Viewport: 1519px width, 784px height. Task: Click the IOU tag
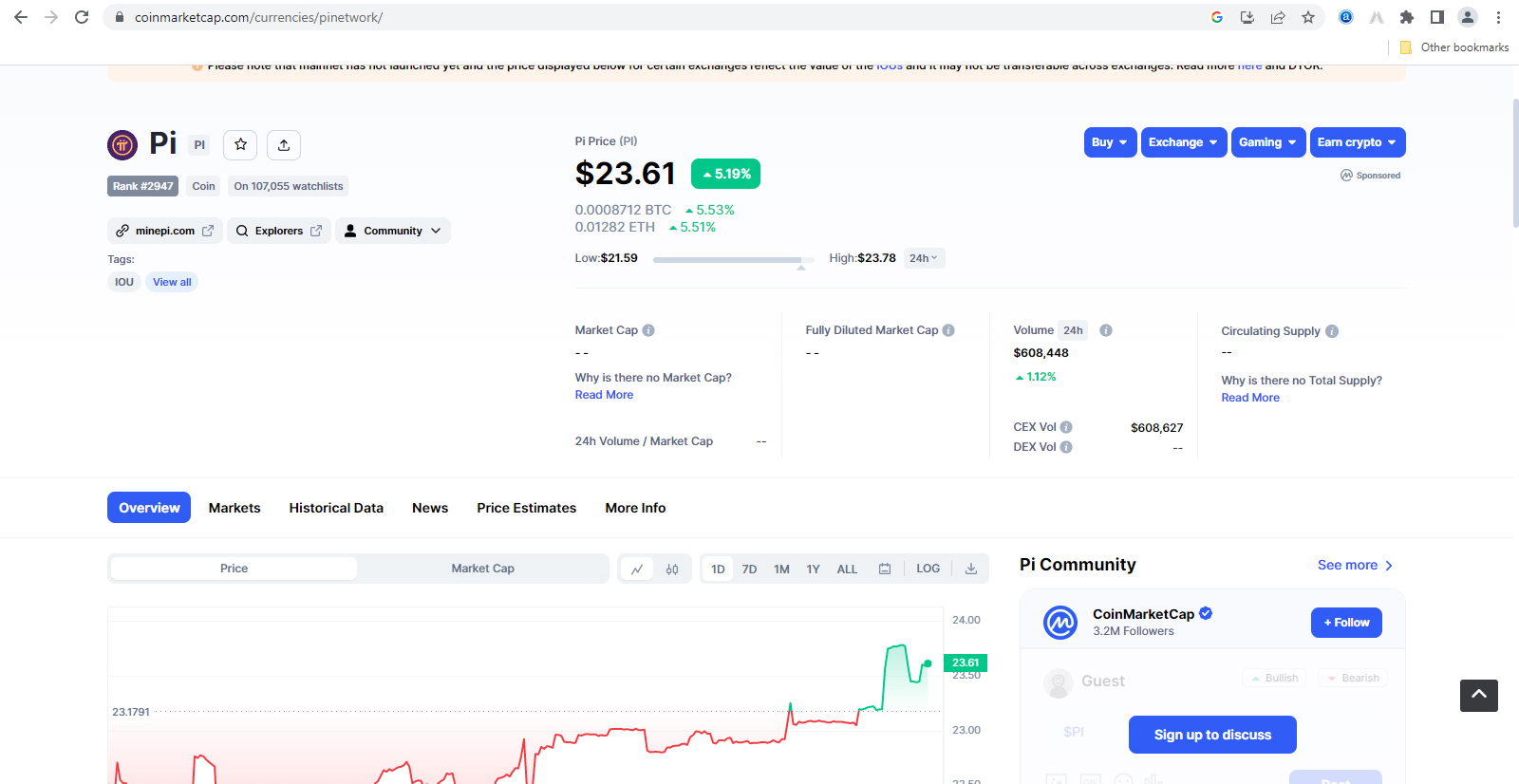point(124,282)
